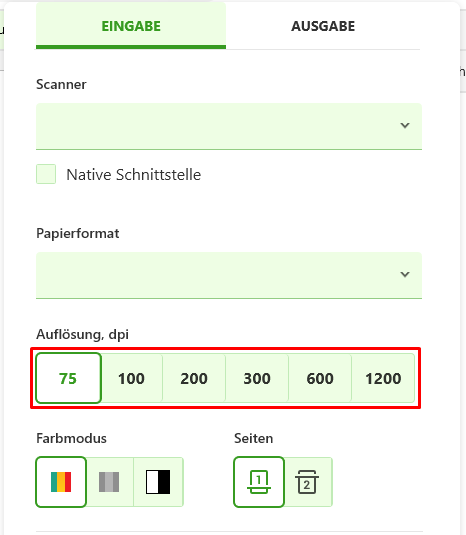
Task: Set resolution to 200 dpi
Action: (x=194, y=378)
